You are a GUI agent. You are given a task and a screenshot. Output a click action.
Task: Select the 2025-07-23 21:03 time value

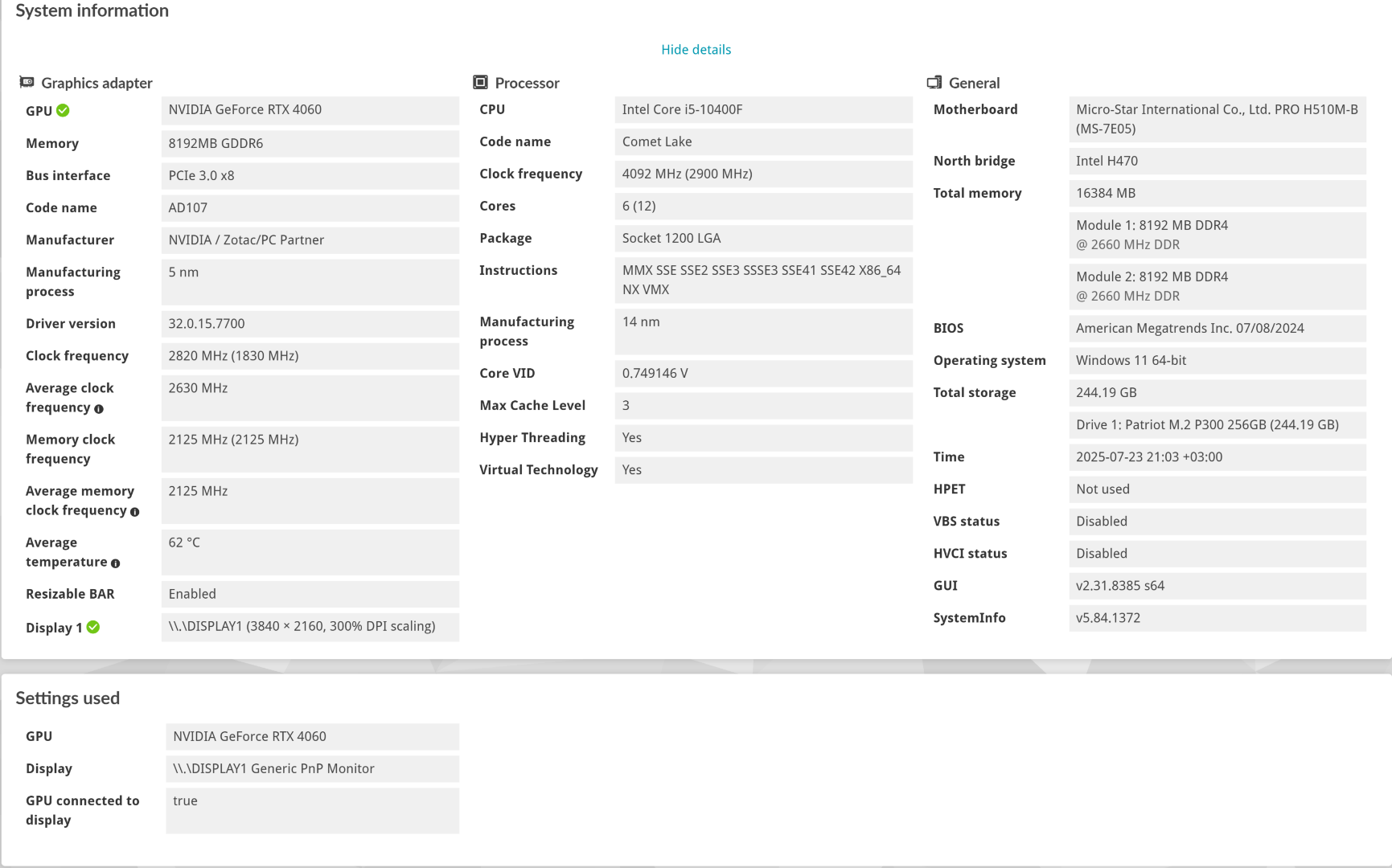tap(1217, 457)
